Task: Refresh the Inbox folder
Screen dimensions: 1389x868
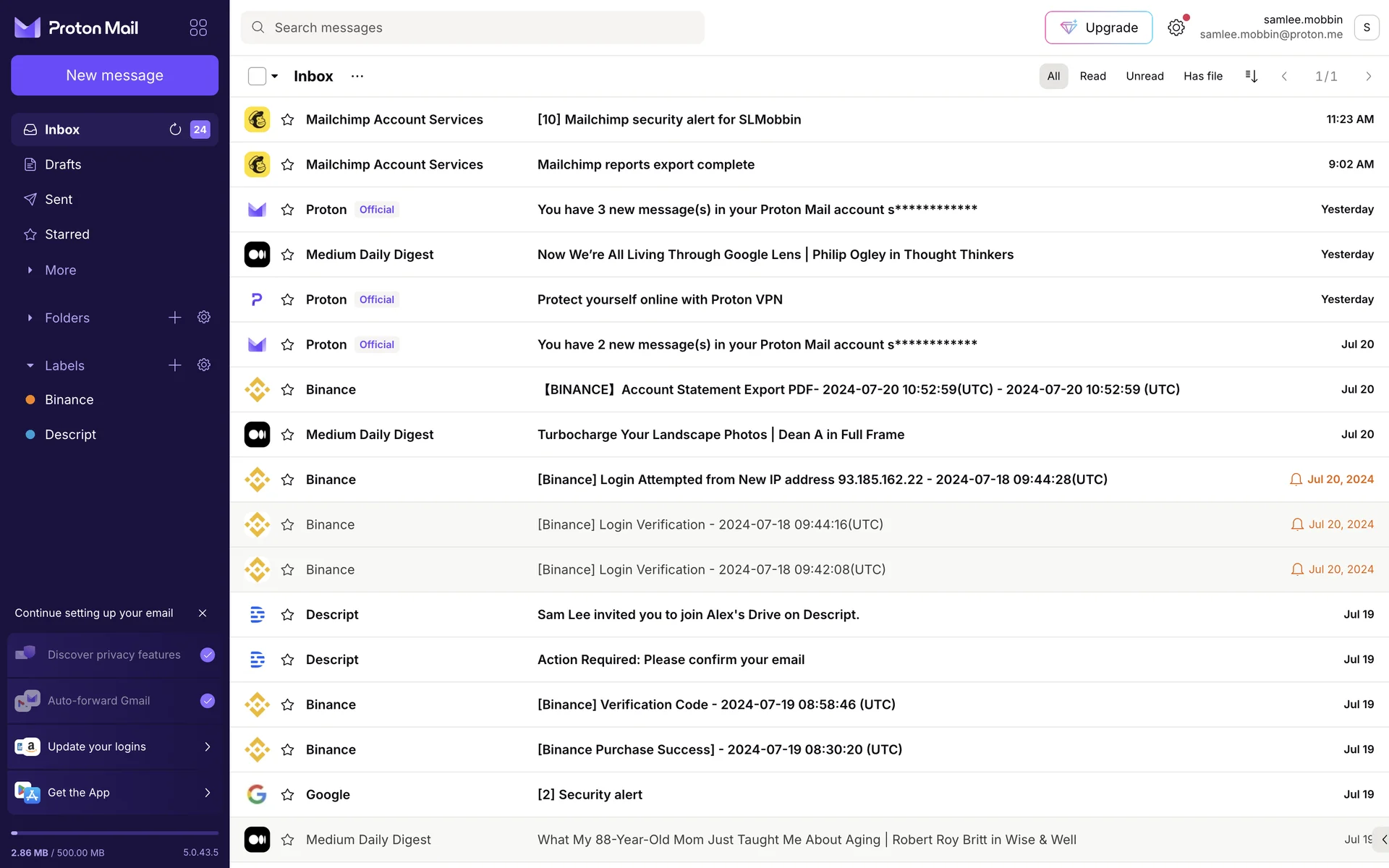Action: click(175, 129)
